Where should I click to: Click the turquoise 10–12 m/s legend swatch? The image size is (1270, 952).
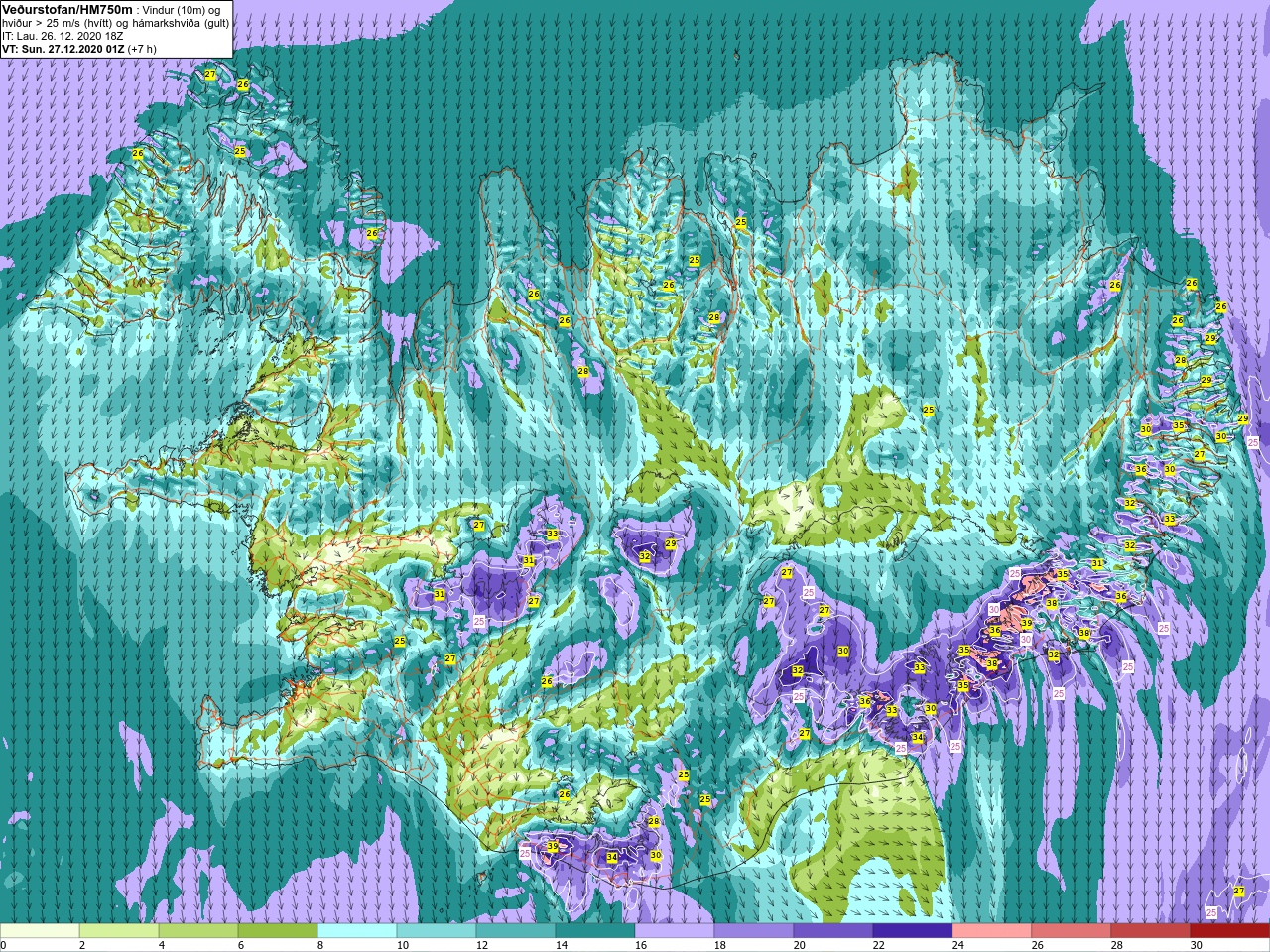(x=437, y=931)
